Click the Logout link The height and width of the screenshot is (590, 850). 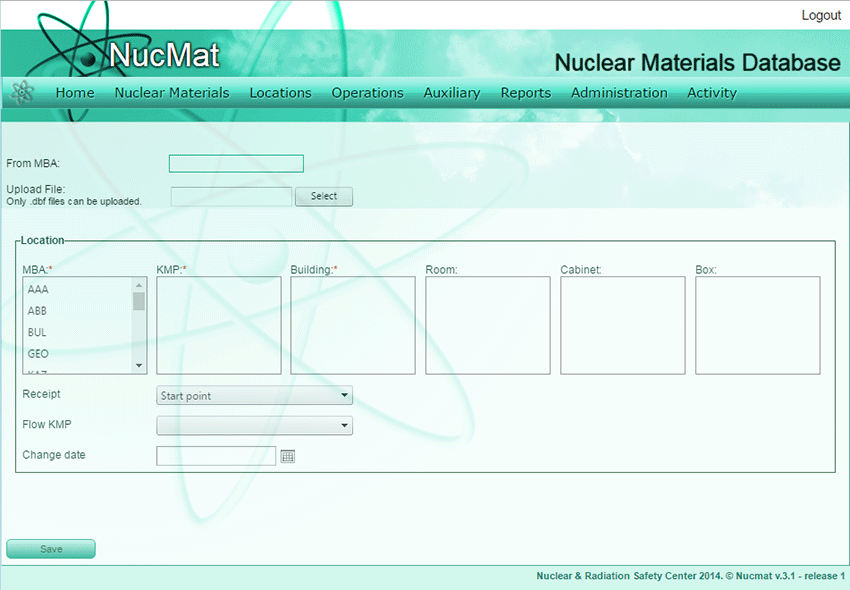click(x=821, y=16)
